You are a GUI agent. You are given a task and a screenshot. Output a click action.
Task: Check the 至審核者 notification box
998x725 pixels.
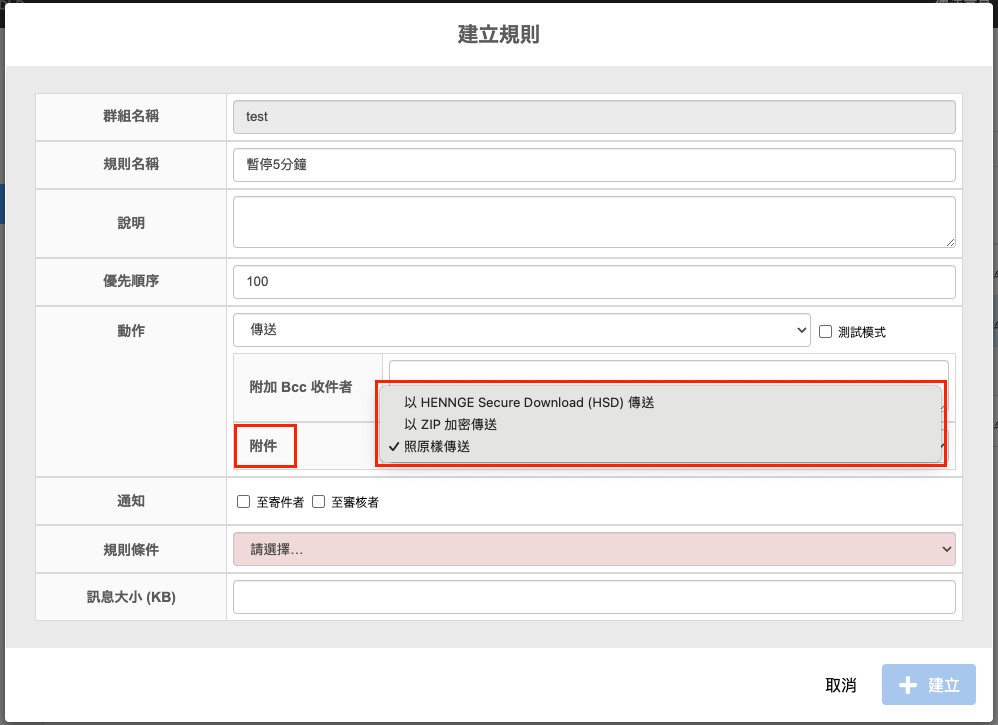[x=318, y=502]
